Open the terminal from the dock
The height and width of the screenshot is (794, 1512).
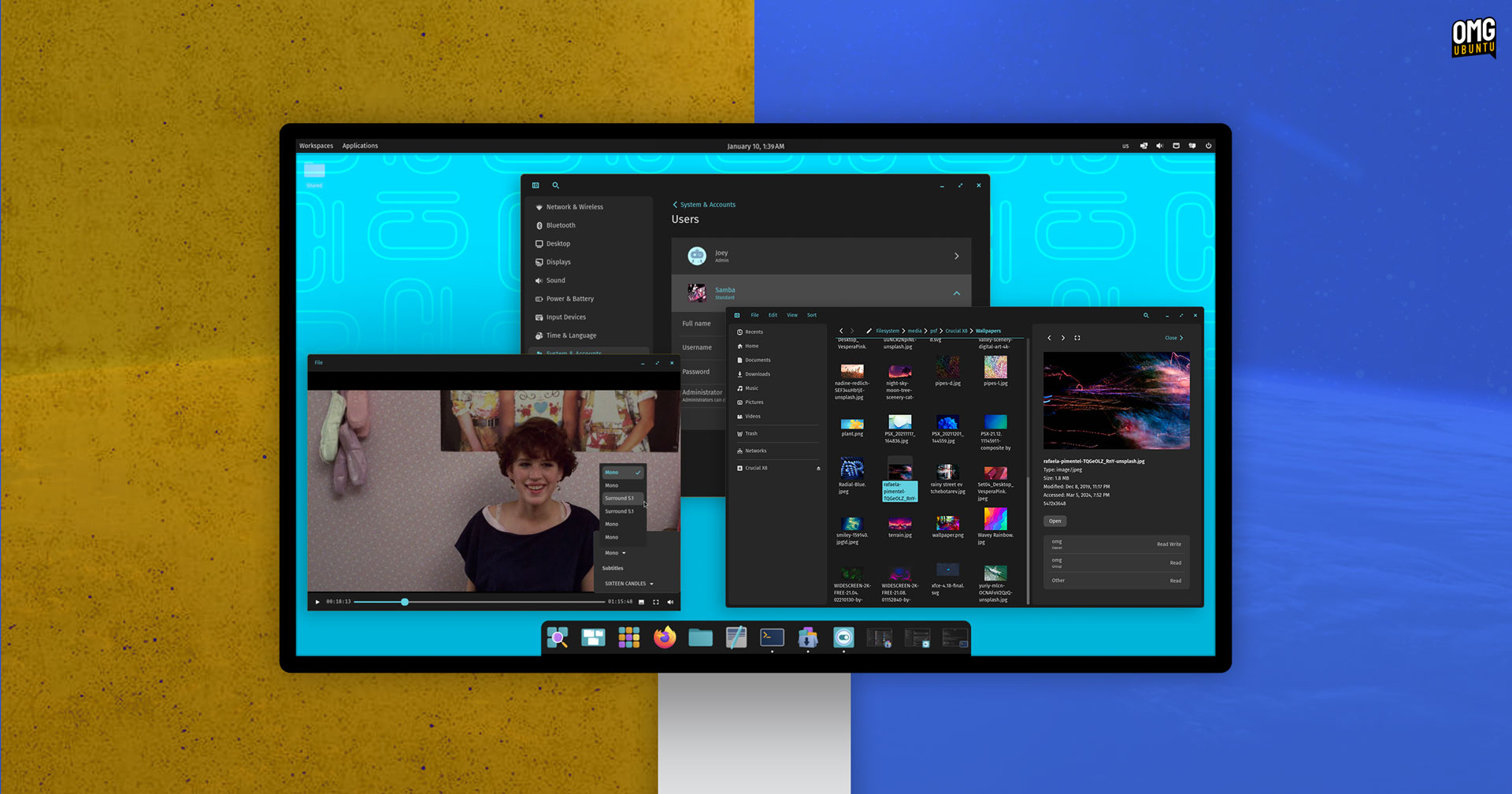772,637
